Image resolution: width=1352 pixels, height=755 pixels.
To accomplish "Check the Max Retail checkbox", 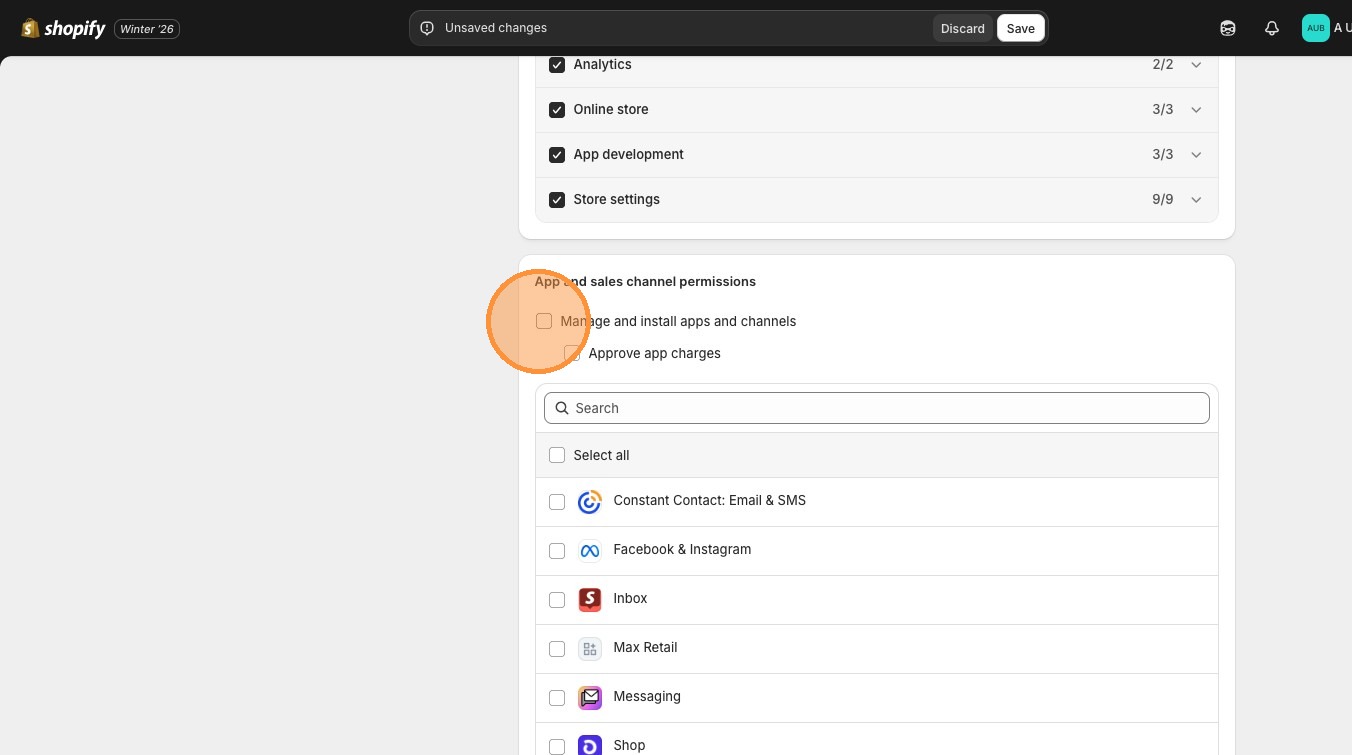I will tap(557, 649).
